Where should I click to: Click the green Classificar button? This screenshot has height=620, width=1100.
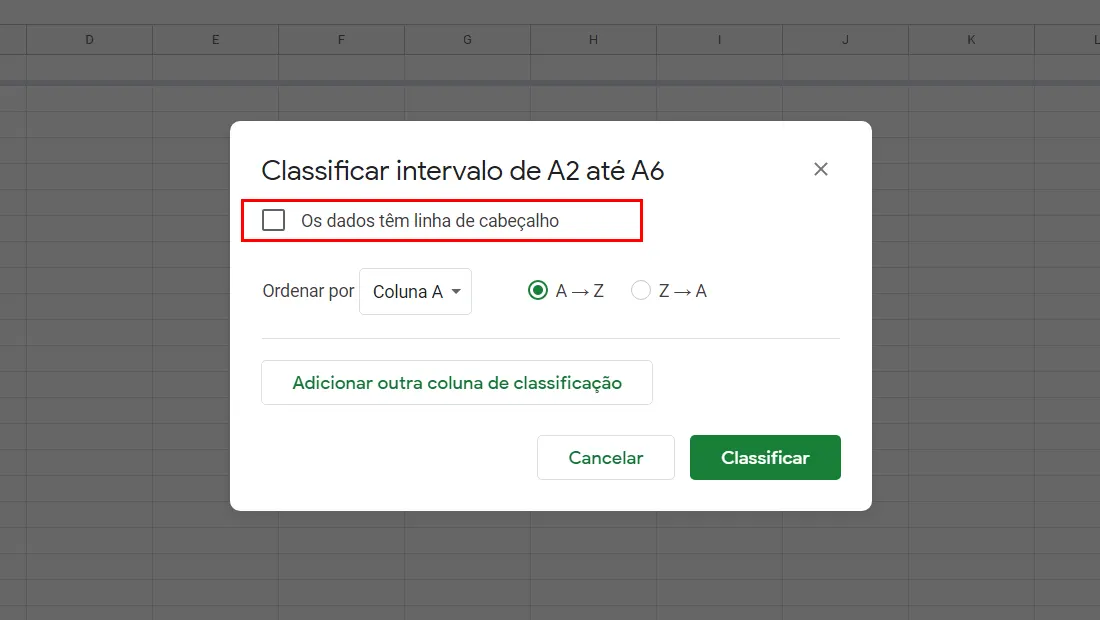[765, 457]
